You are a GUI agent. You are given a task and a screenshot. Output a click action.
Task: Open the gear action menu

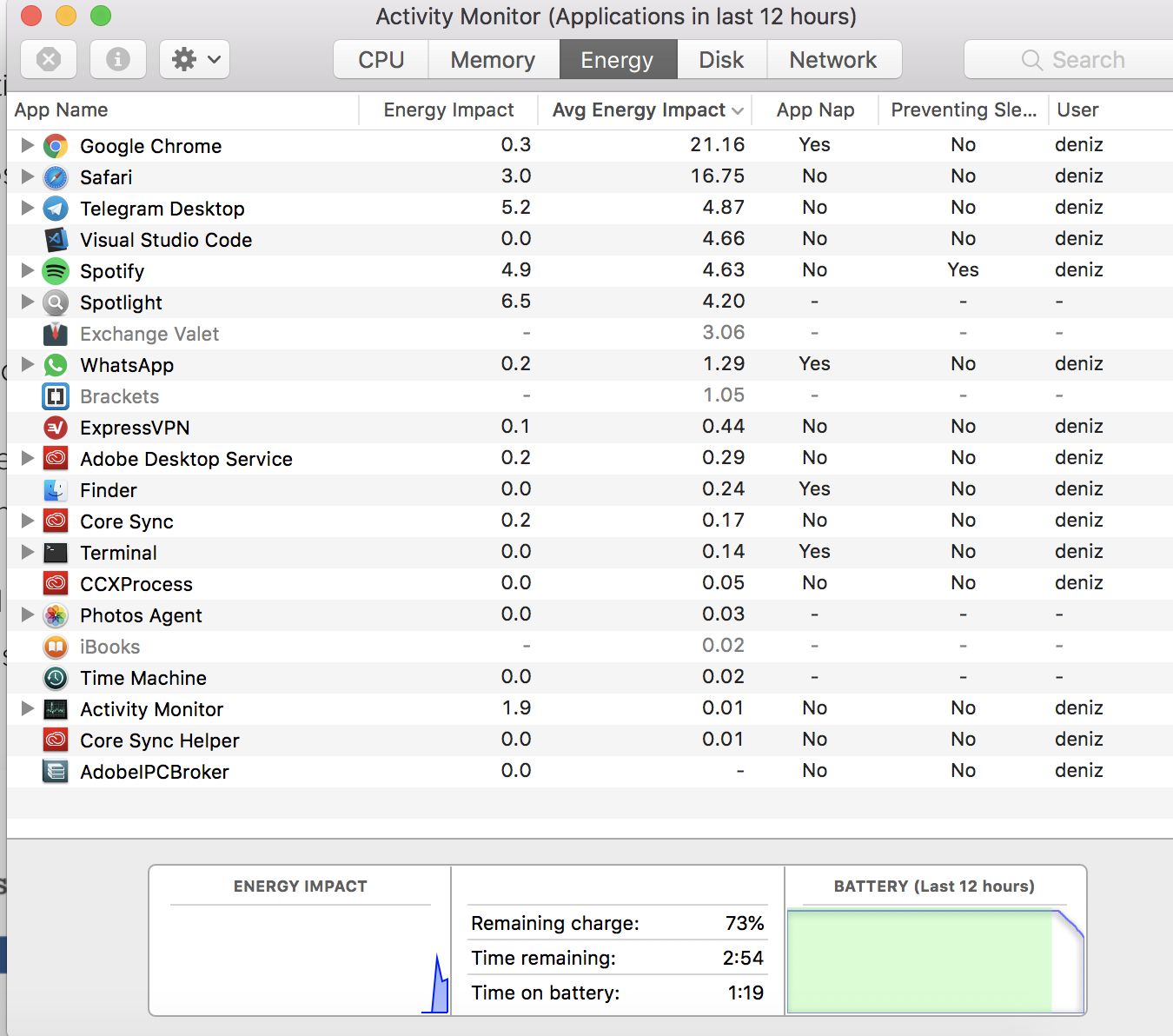(195, 59)
